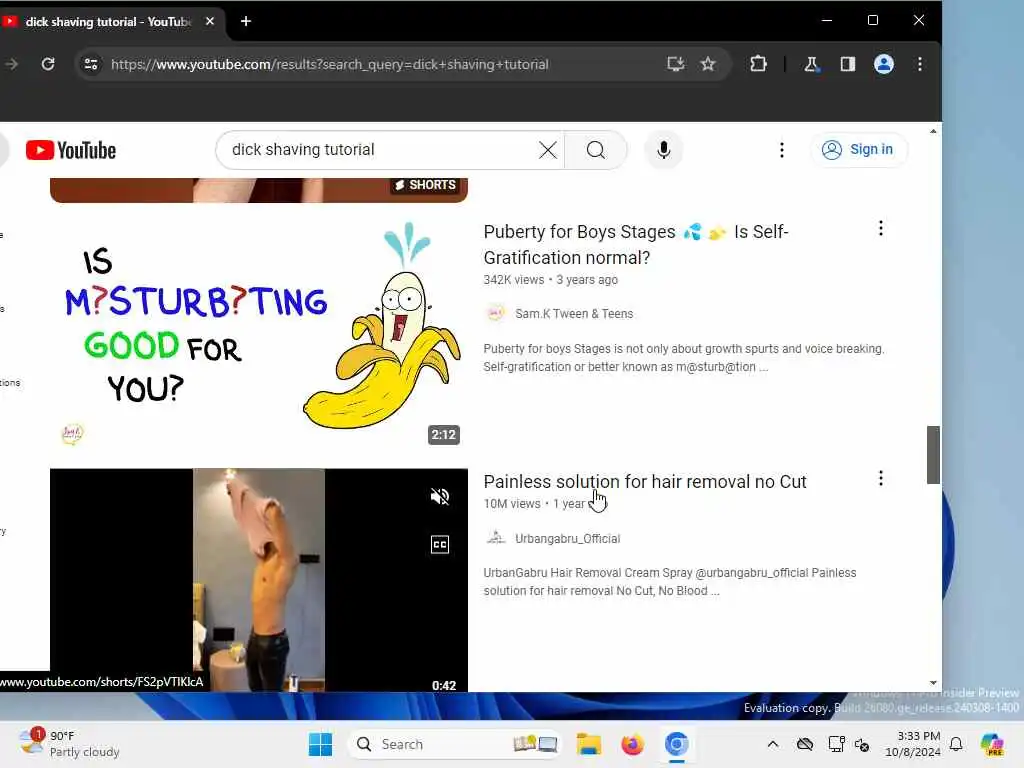Unmute the previewing shorts video
This screenshot has height=768, width=1024.
[x=440, y=497]
